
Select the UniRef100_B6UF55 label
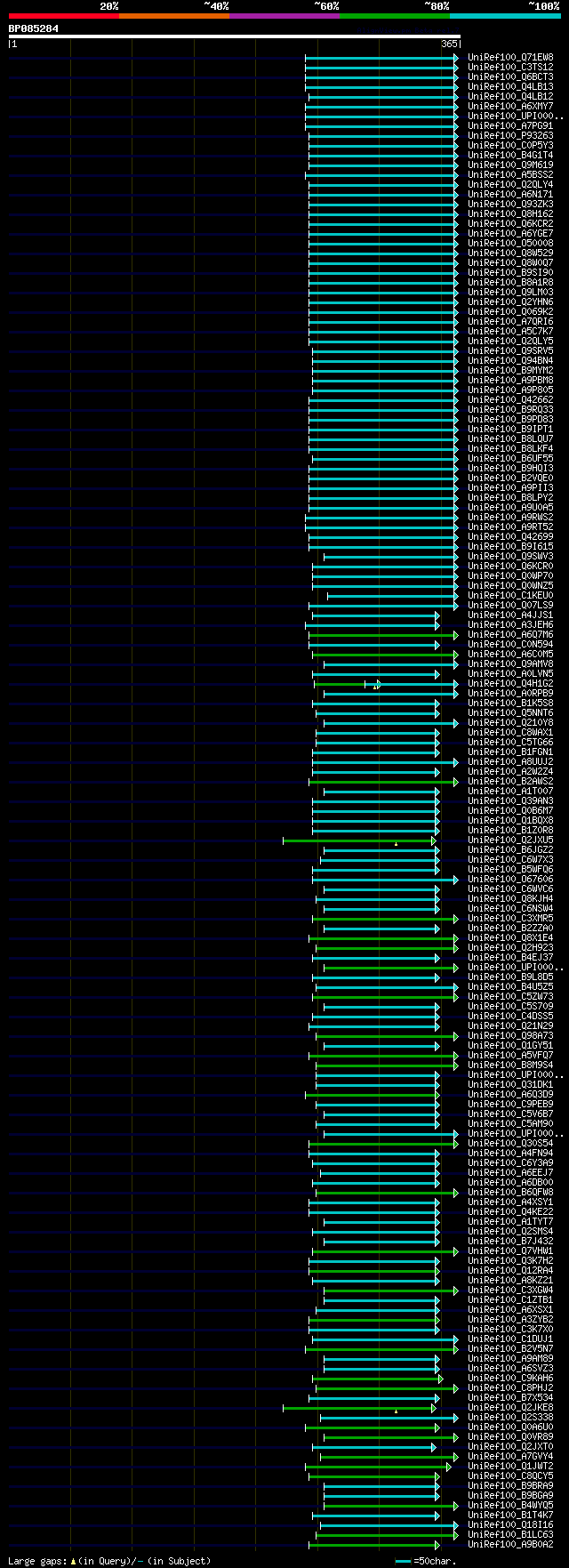coord(510,458)
